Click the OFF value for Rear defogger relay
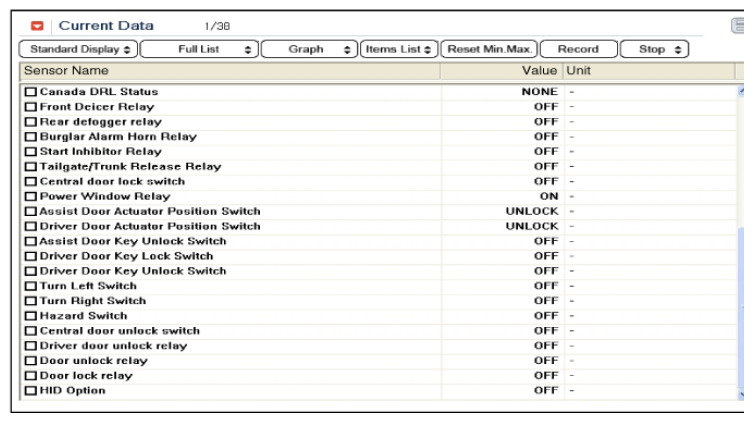Screen dimensions: 753x423 tap(546, 122)
